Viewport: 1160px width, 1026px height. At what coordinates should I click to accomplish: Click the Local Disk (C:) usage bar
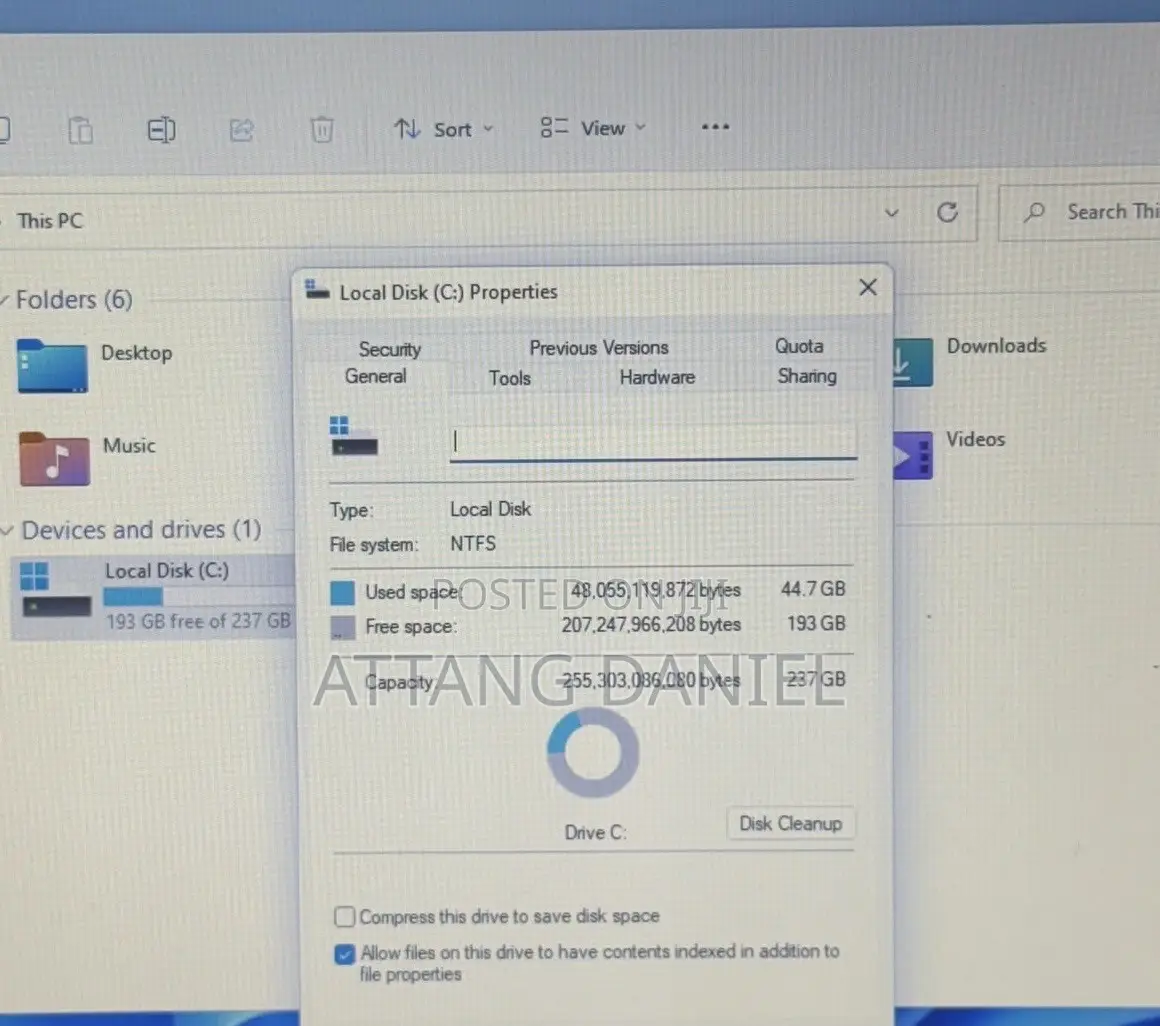[x=198, y=596]
